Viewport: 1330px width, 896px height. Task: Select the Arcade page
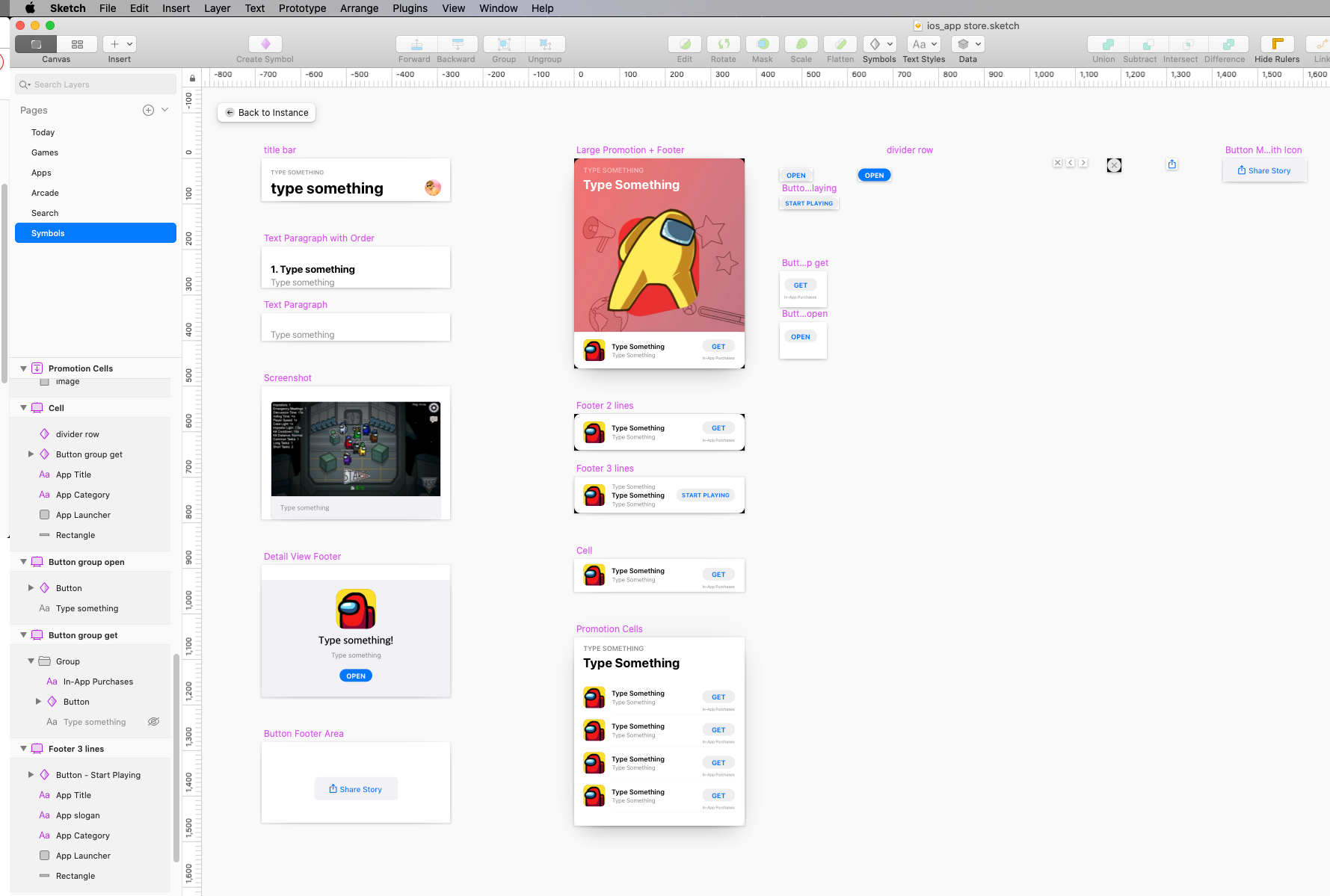tap(96, 193)
